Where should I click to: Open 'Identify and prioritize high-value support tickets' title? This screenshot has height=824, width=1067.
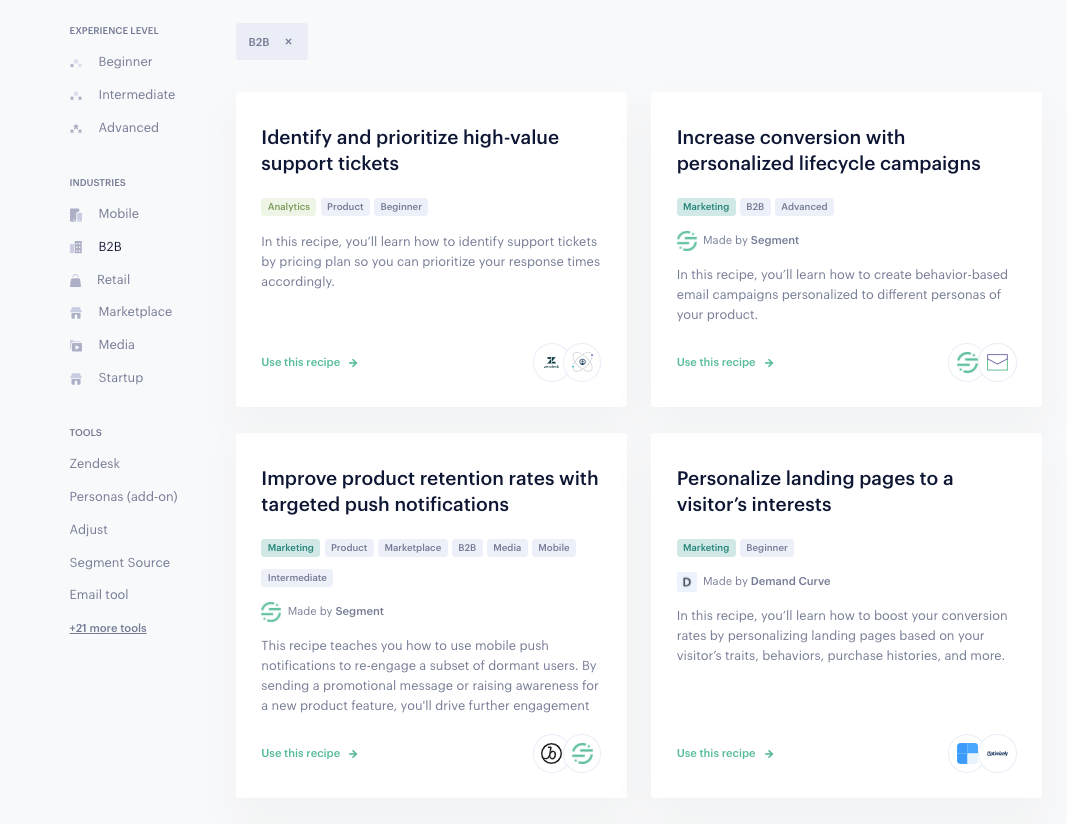pyautogui.click(x=410, y=150)
